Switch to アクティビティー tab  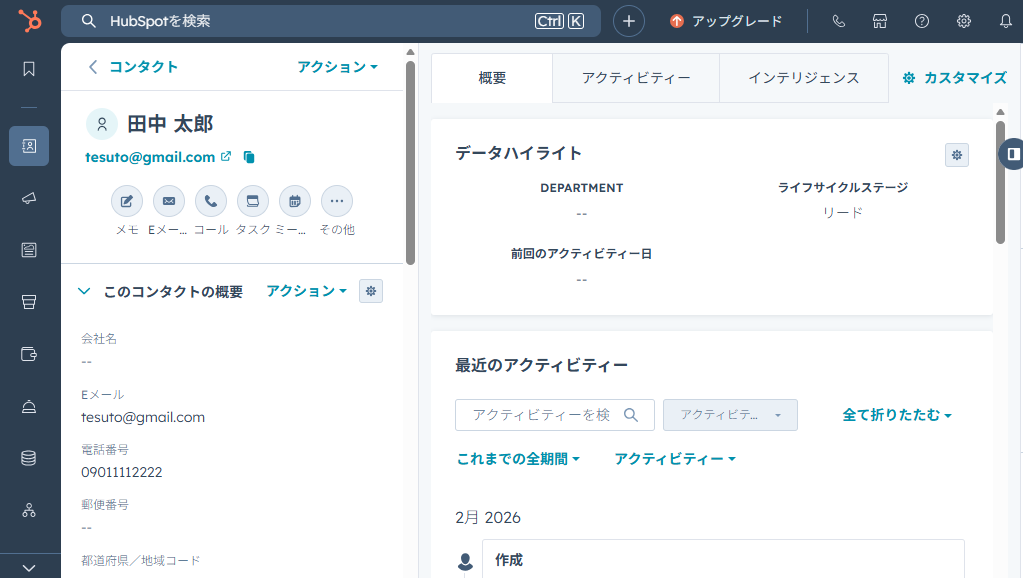(636, 78)
